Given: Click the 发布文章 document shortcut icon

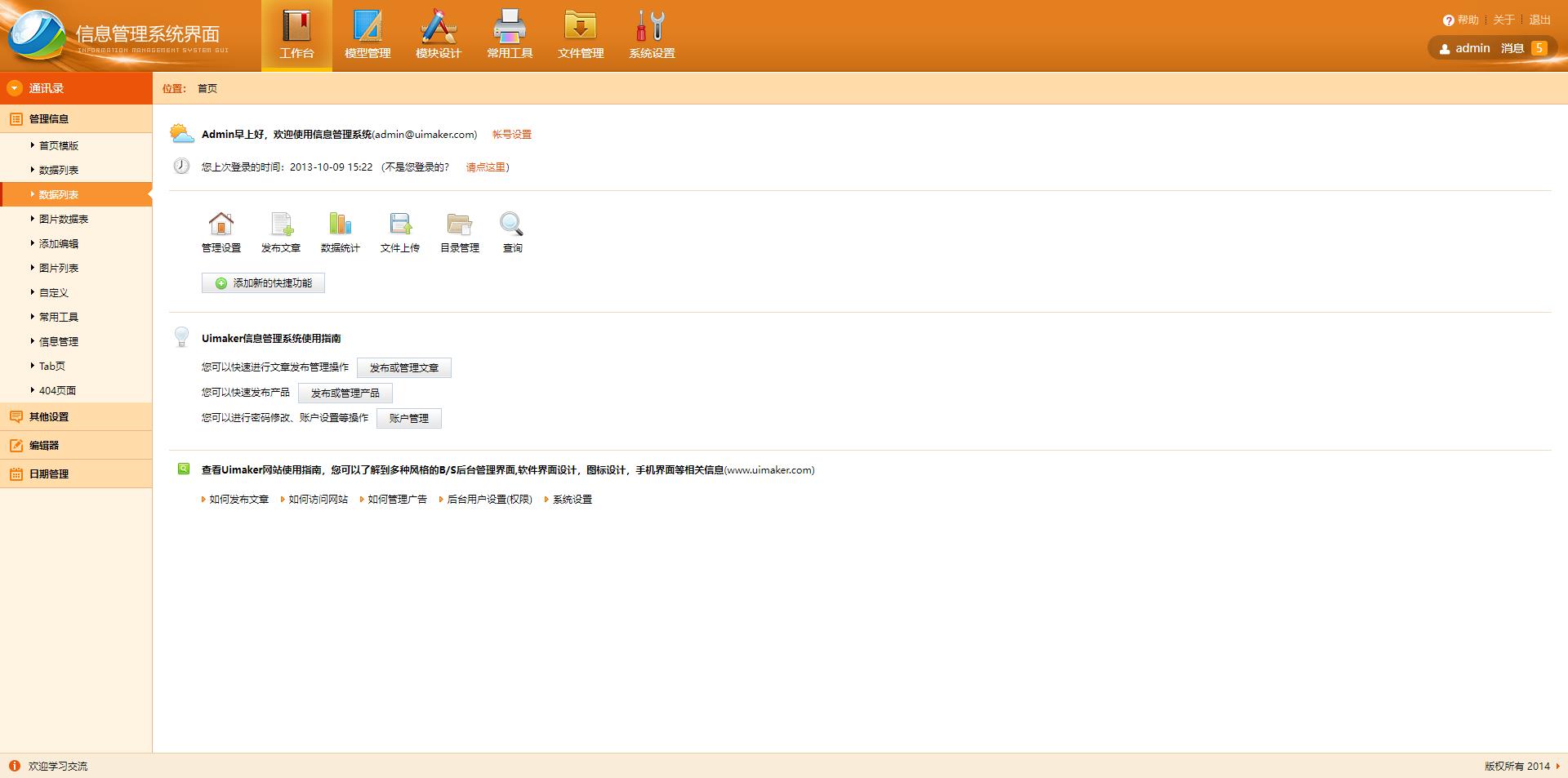Looking at the screenshot, I should click(281, 224).
